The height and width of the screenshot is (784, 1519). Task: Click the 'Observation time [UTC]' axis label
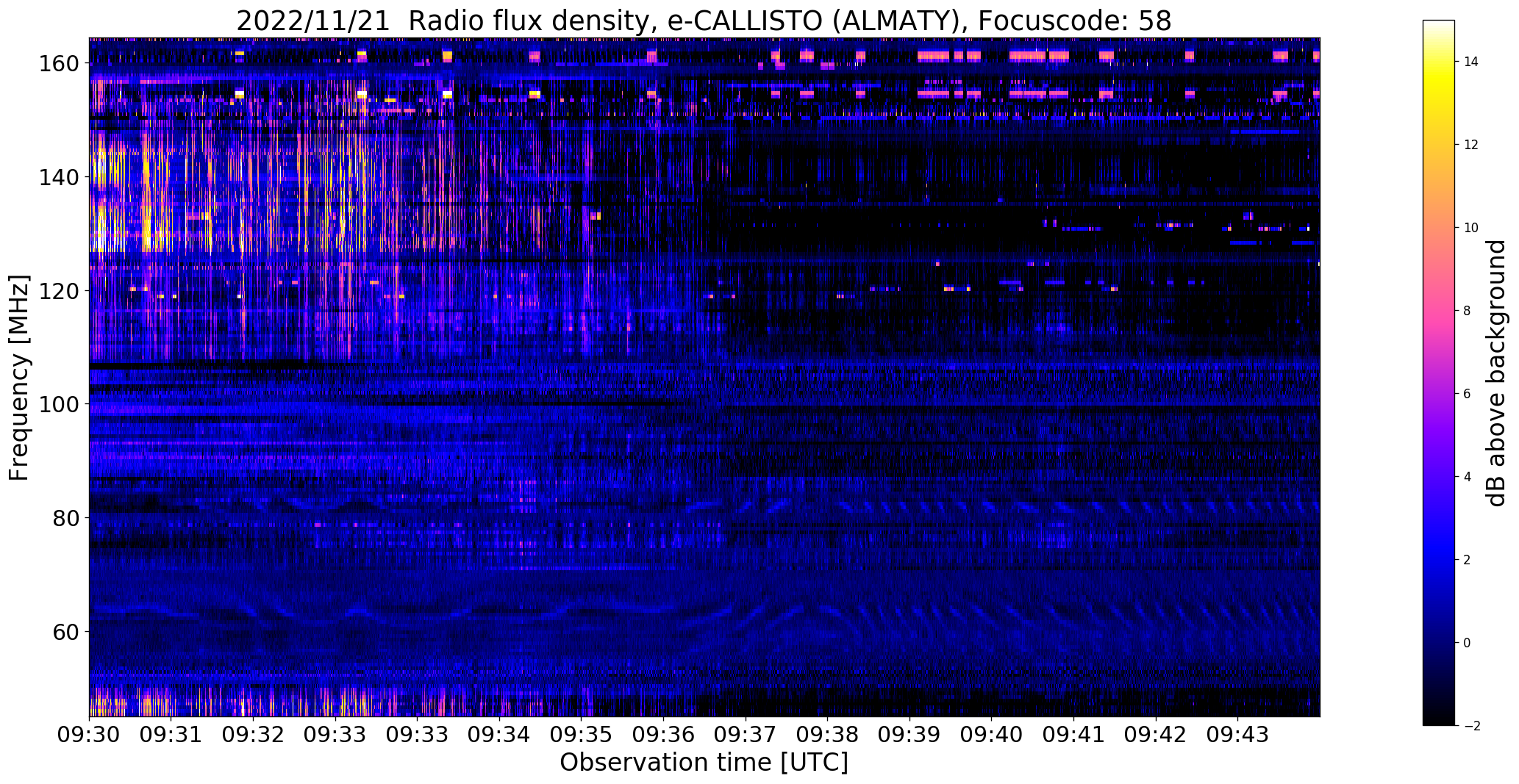(x=704, y=762)
